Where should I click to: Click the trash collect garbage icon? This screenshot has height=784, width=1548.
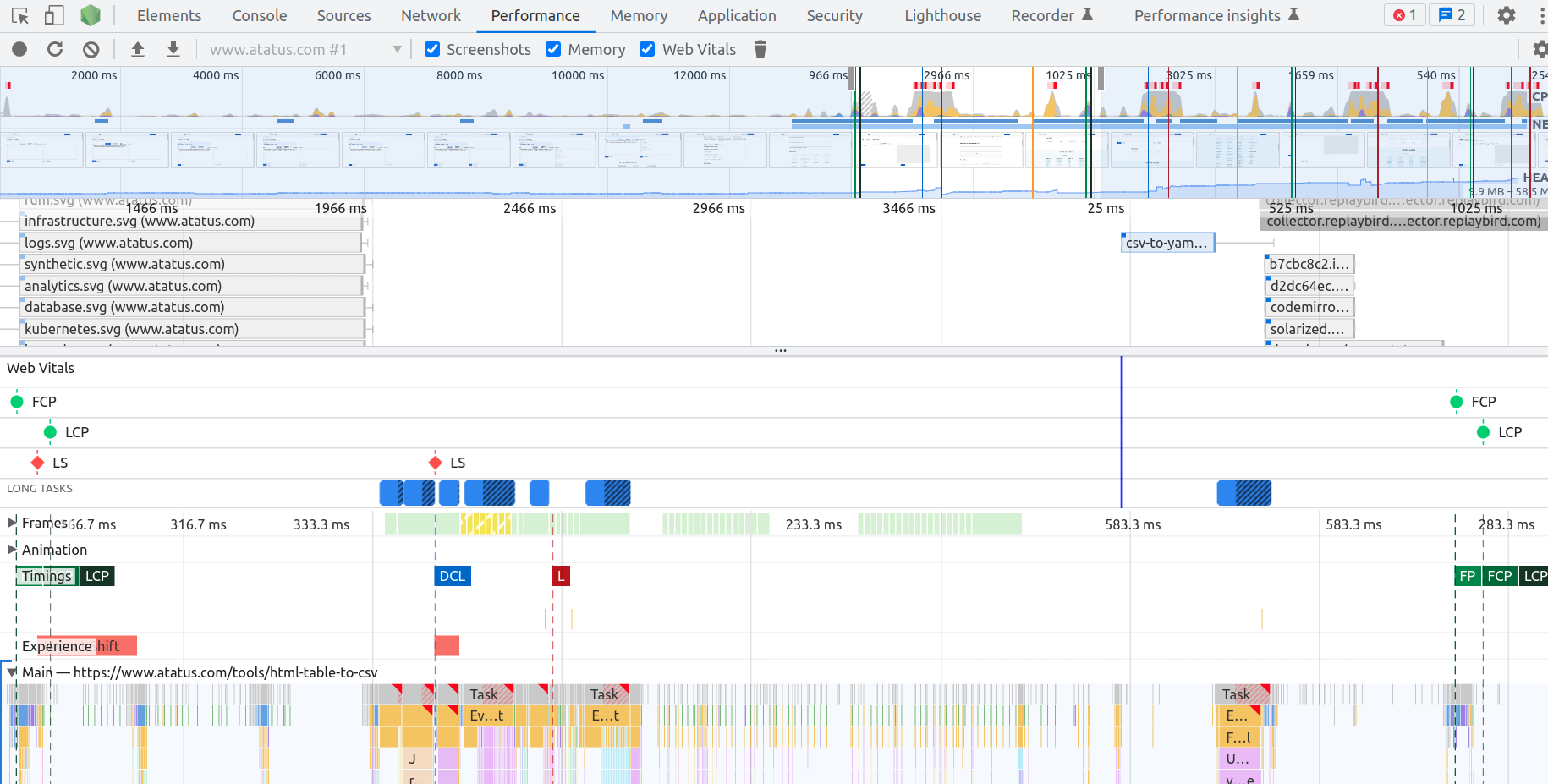click(x=760, y=49)
